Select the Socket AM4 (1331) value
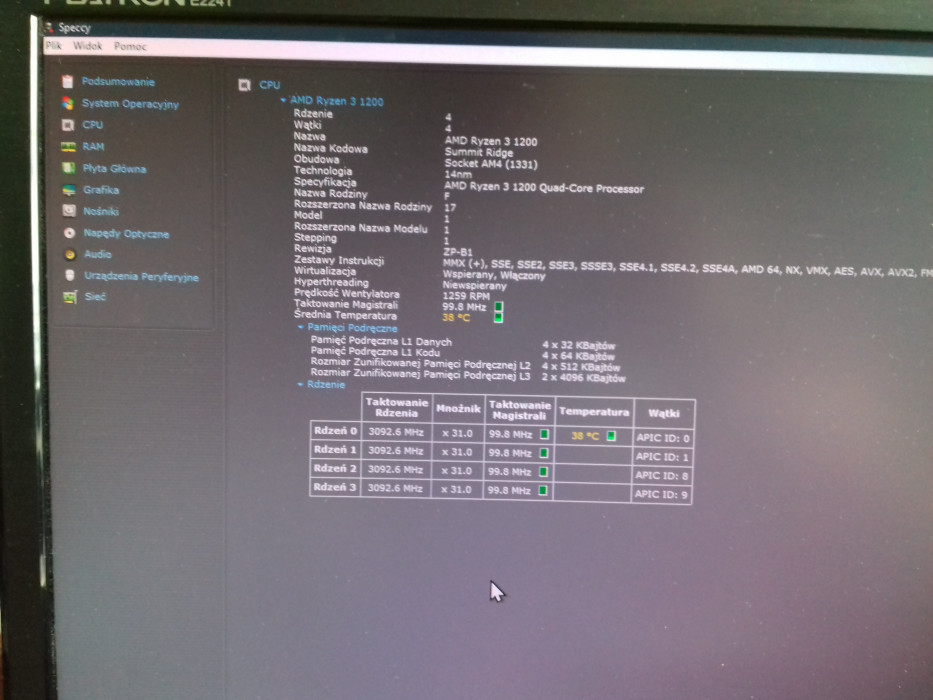Viewport: 933px width, 700px height. (491, 164)
